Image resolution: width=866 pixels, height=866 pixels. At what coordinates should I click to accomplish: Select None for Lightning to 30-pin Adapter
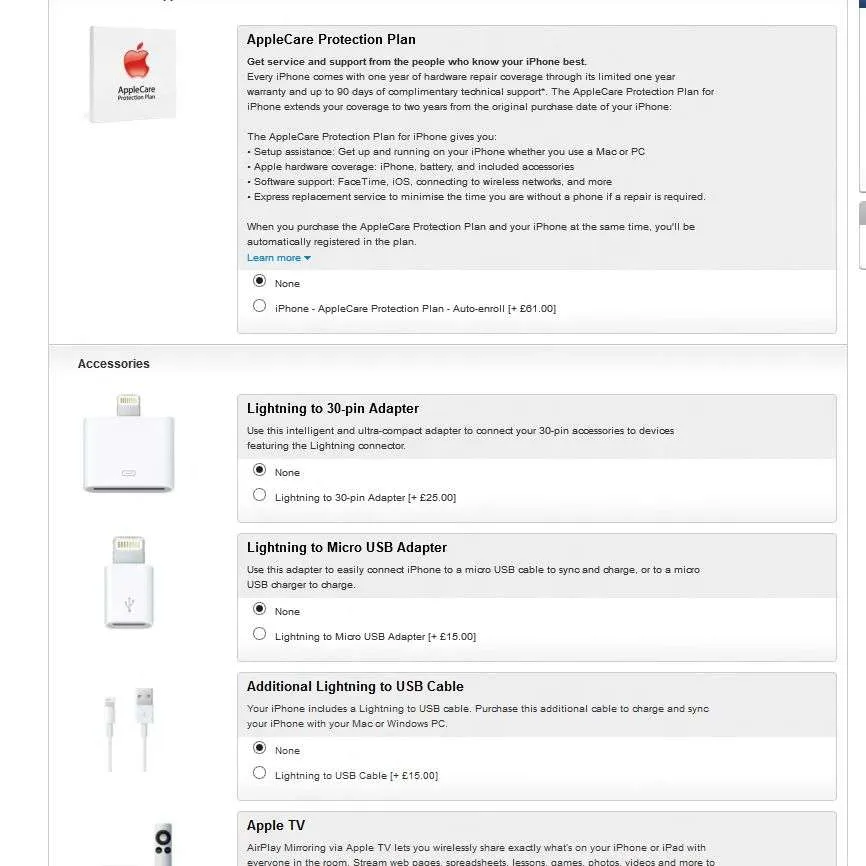259,469
